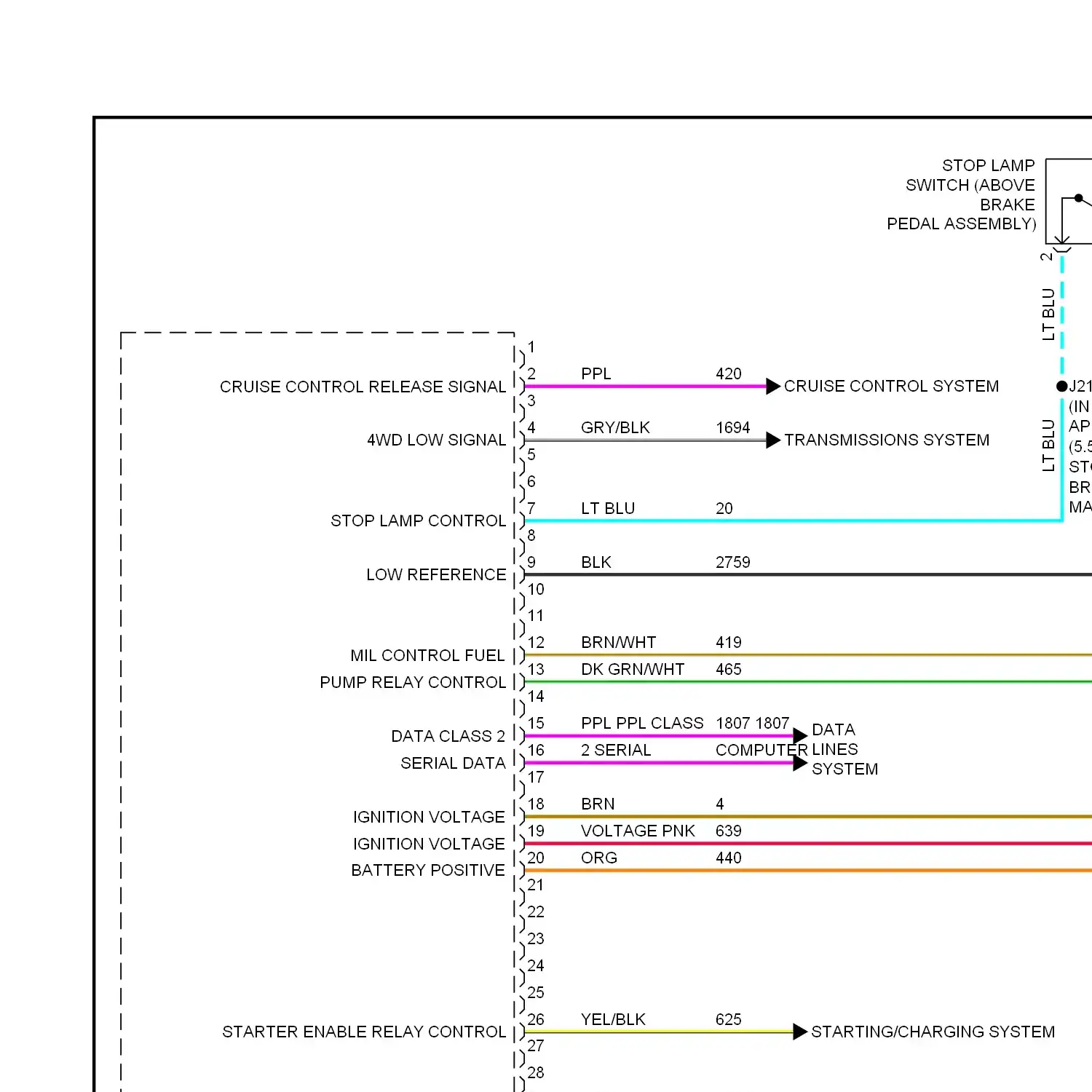Image resolution: width=1092 pixels, height=1092 pixels.
Task: Click the light blue wire at pin 7
Action: tap(794, 521)
